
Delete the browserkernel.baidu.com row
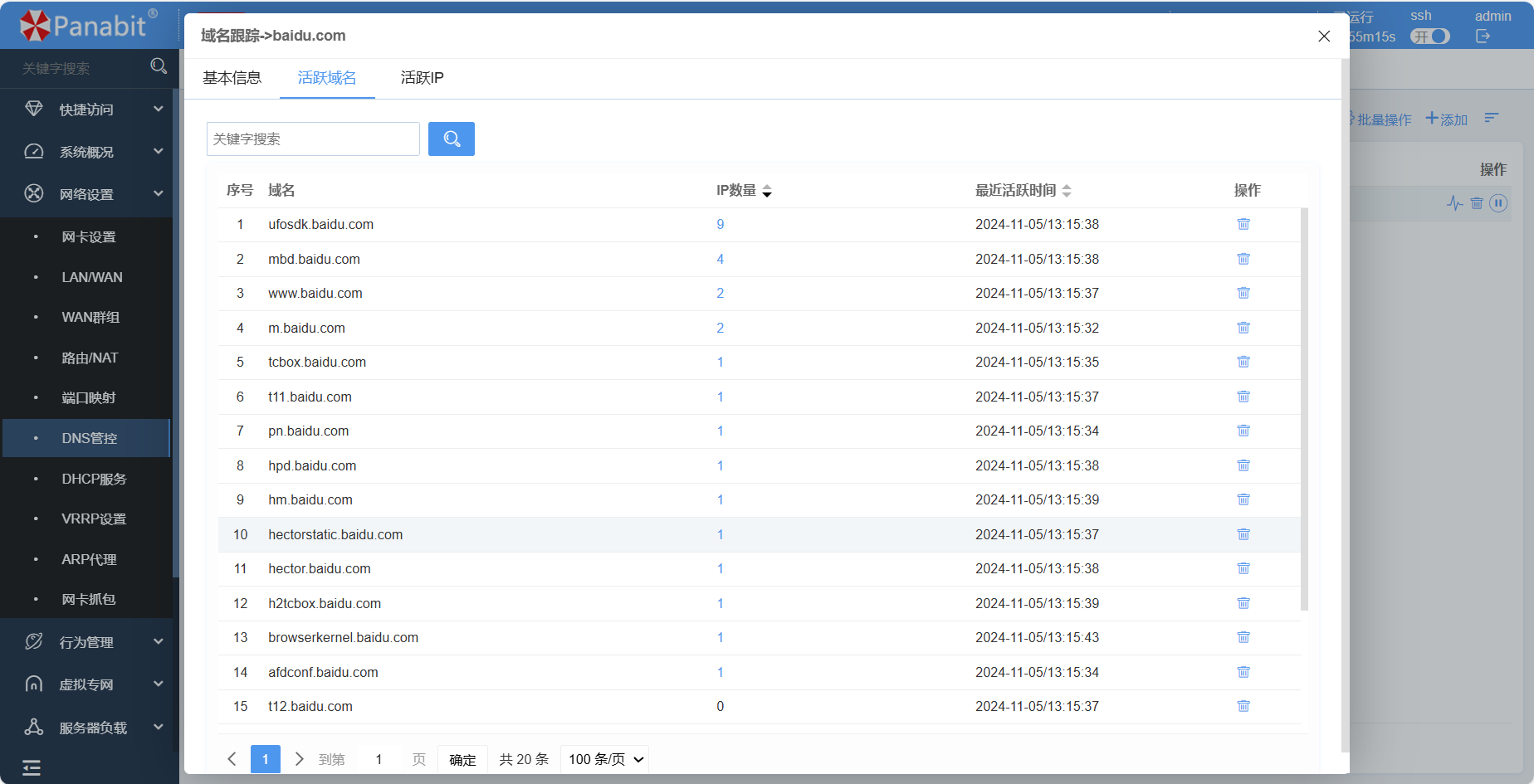click(1243, 637)
